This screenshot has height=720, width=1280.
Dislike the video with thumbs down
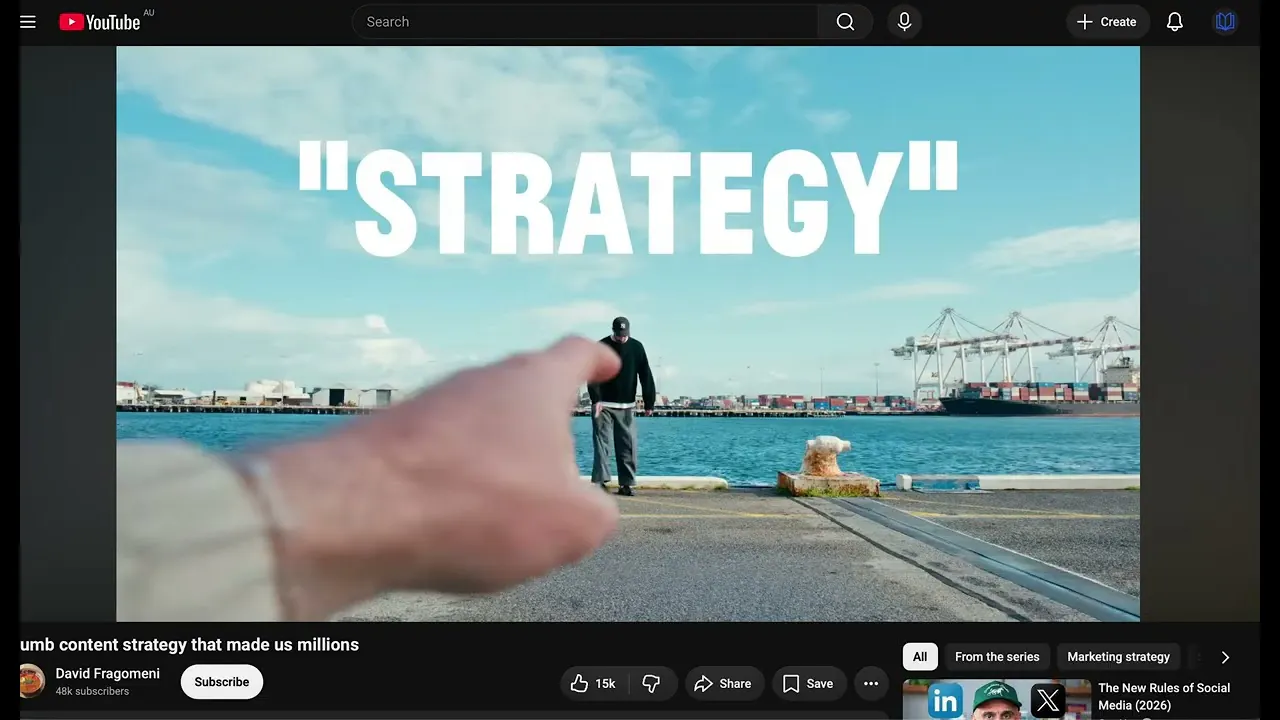(652, 684)
